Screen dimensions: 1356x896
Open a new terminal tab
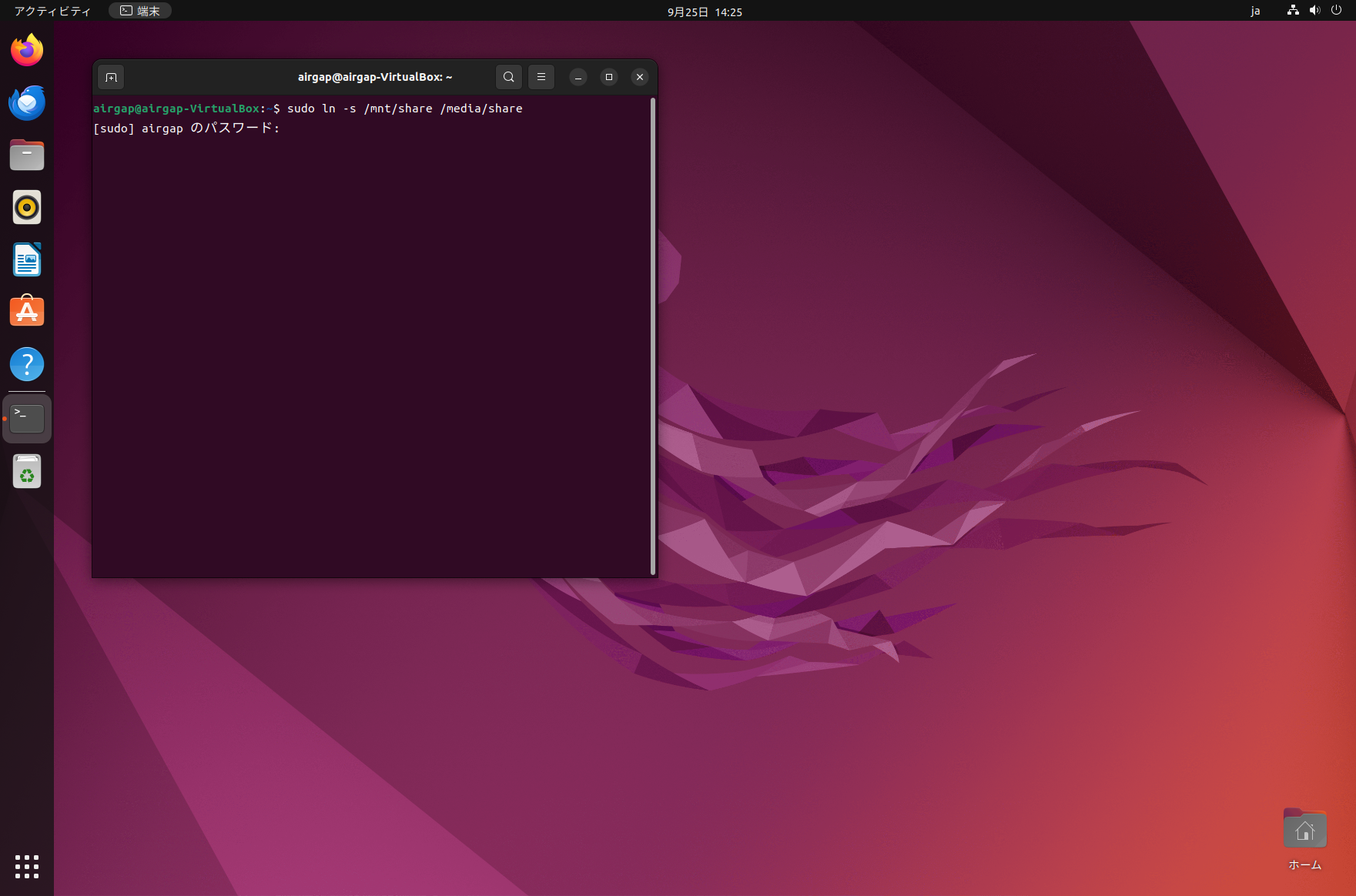(111, 77)
